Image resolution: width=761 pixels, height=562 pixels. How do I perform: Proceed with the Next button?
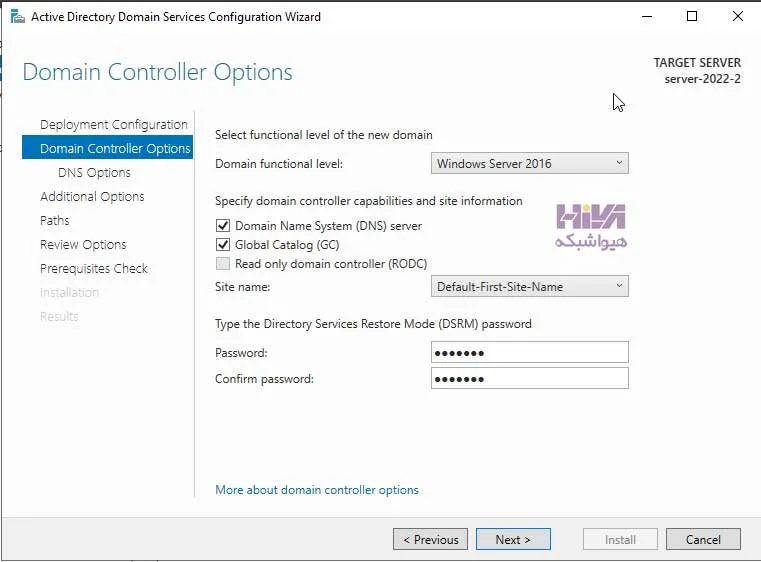coord(513,539)
